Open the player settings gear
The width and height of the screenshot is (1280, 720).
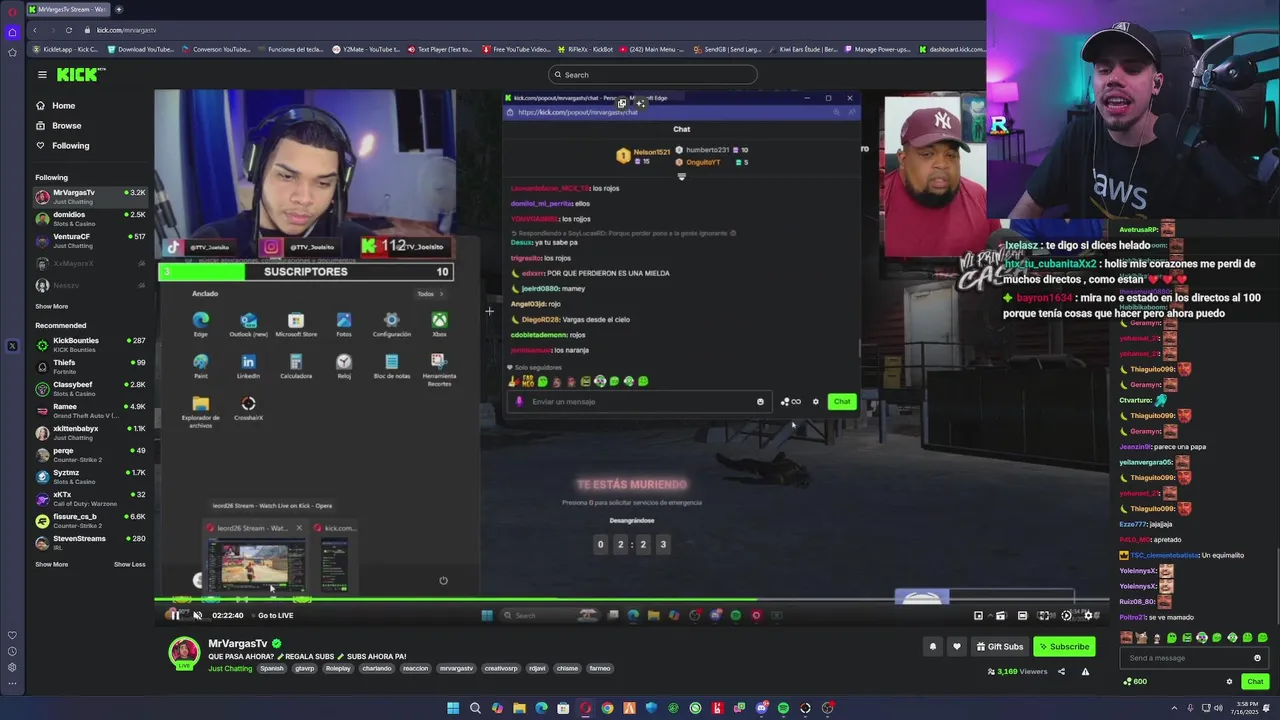click(x=1088, y=615)
